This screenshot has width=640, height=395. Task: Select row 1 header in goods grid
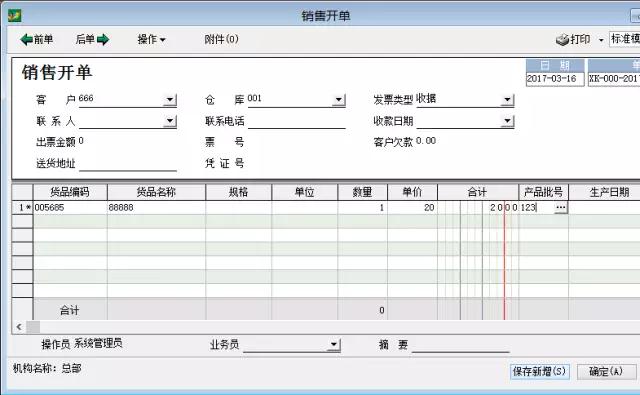[22, 208]
